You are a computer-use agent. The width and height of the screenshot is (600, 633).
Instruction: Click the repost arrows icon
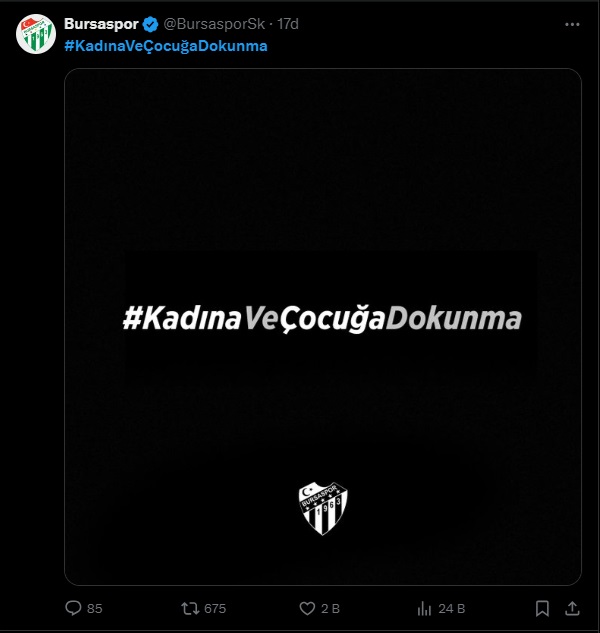(190, 608)
